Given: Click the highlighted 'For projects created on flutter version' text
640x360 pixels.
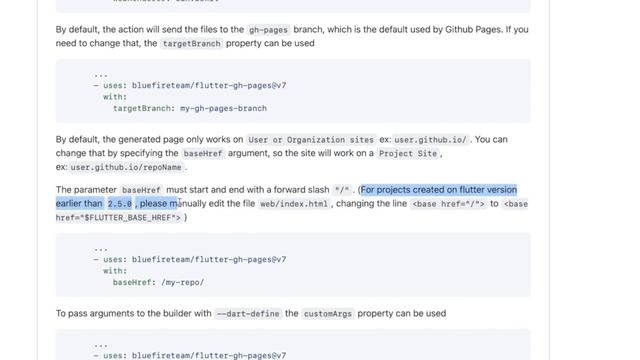Looking at the screenshot, I should pyautogui.click(x=439, y=190).
